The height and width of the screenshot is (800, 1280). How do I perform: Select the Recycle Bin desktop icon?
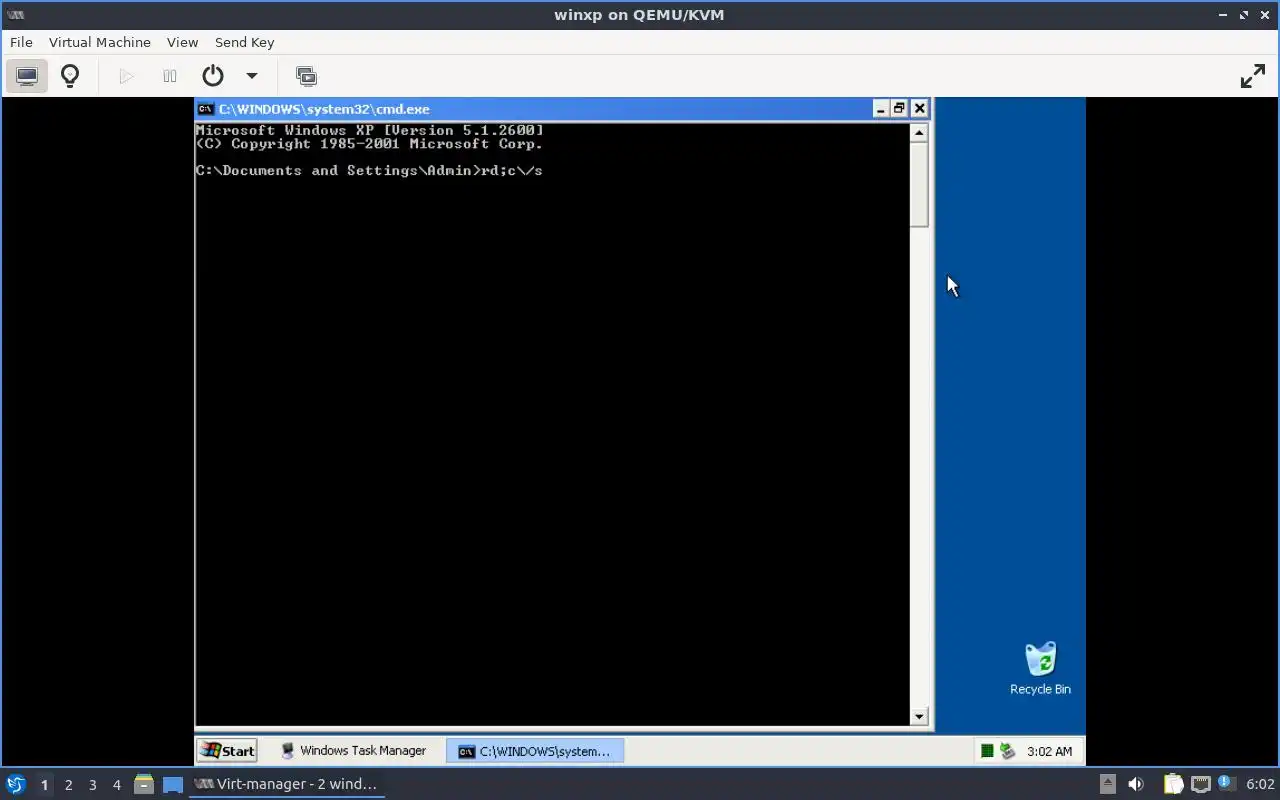click(1040, 668)
